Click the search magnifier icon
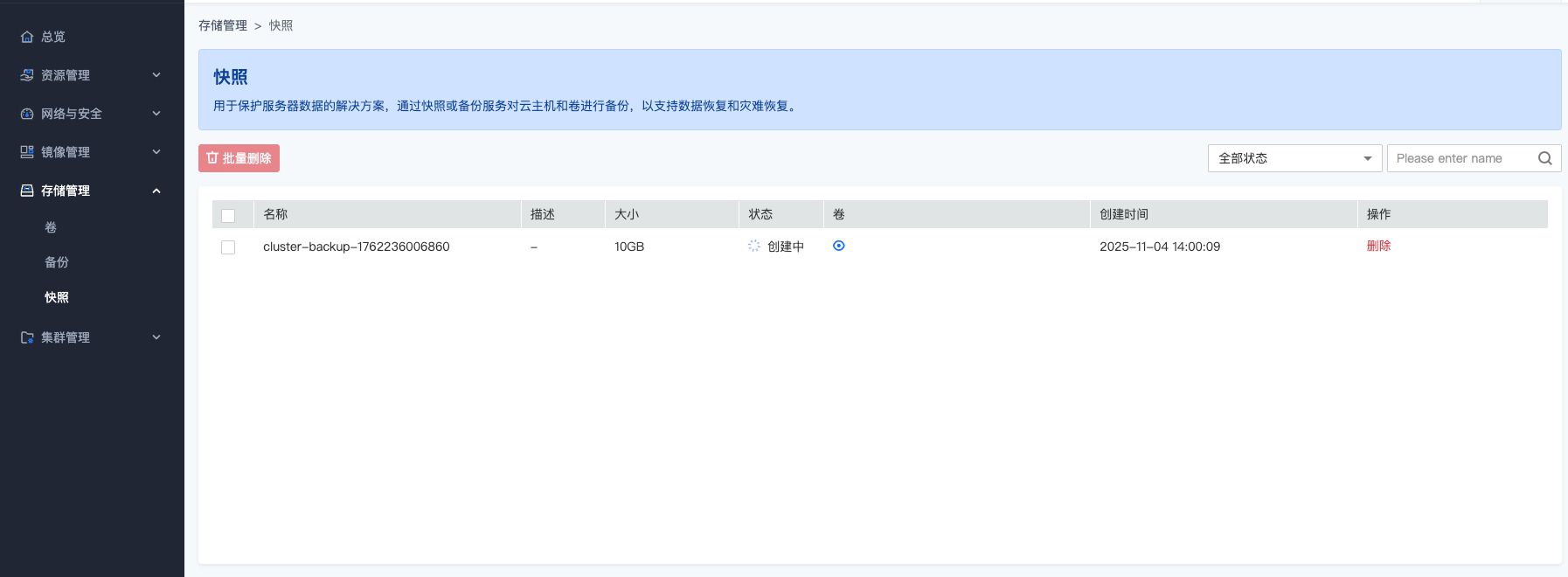Image resolution: width=1568 pixels, height=577 pixels. pos(1544,158)
